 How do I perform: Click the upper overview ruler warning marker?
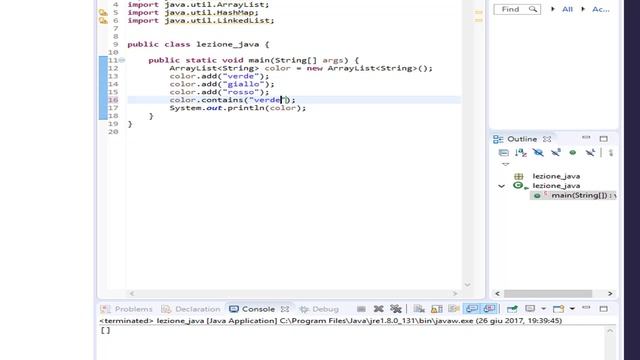coord(479,12)
